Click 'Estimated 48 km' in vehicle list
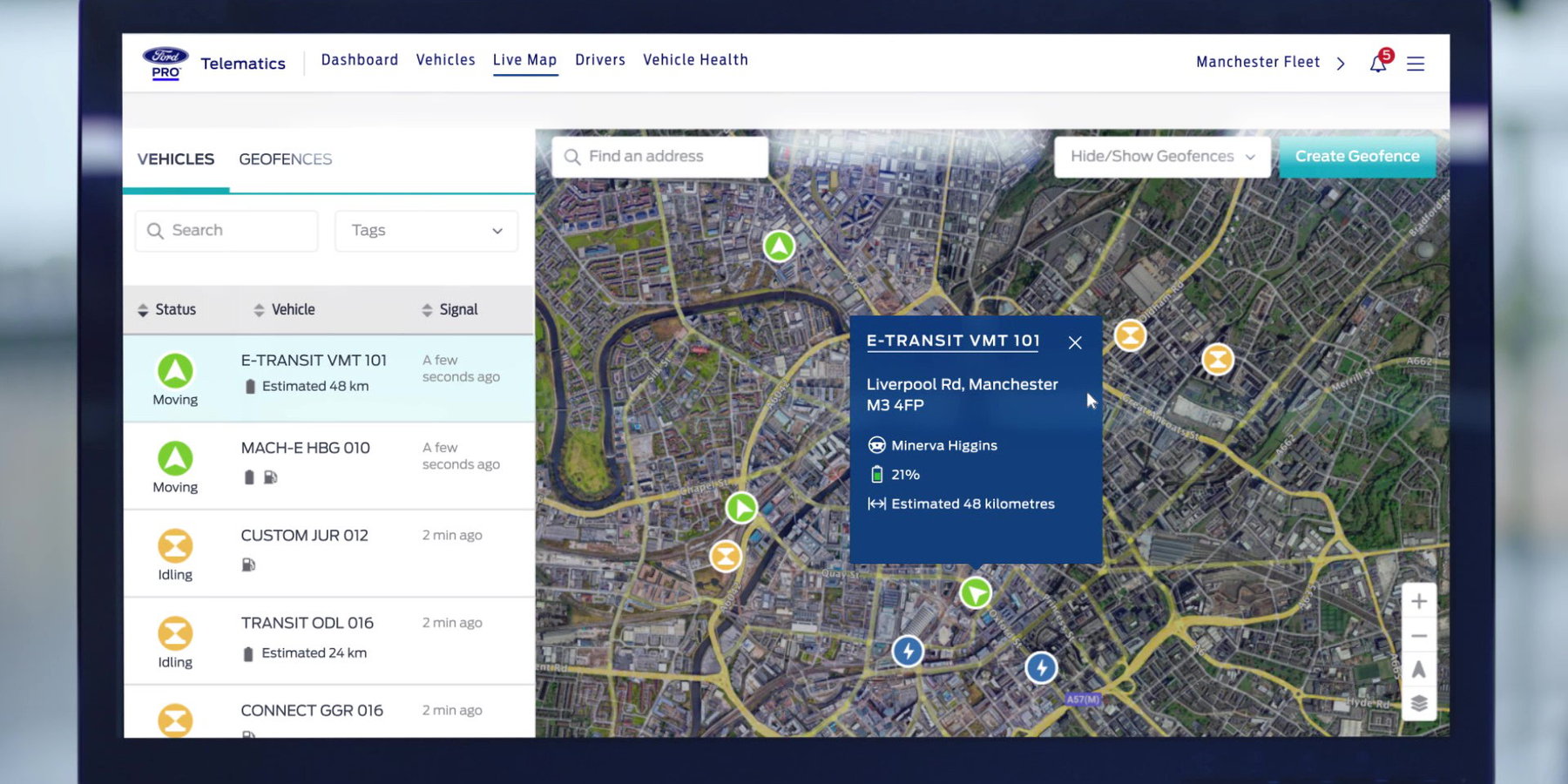Image resolution: width=1568 pixels, height=784 pixels. pos(315,386)
